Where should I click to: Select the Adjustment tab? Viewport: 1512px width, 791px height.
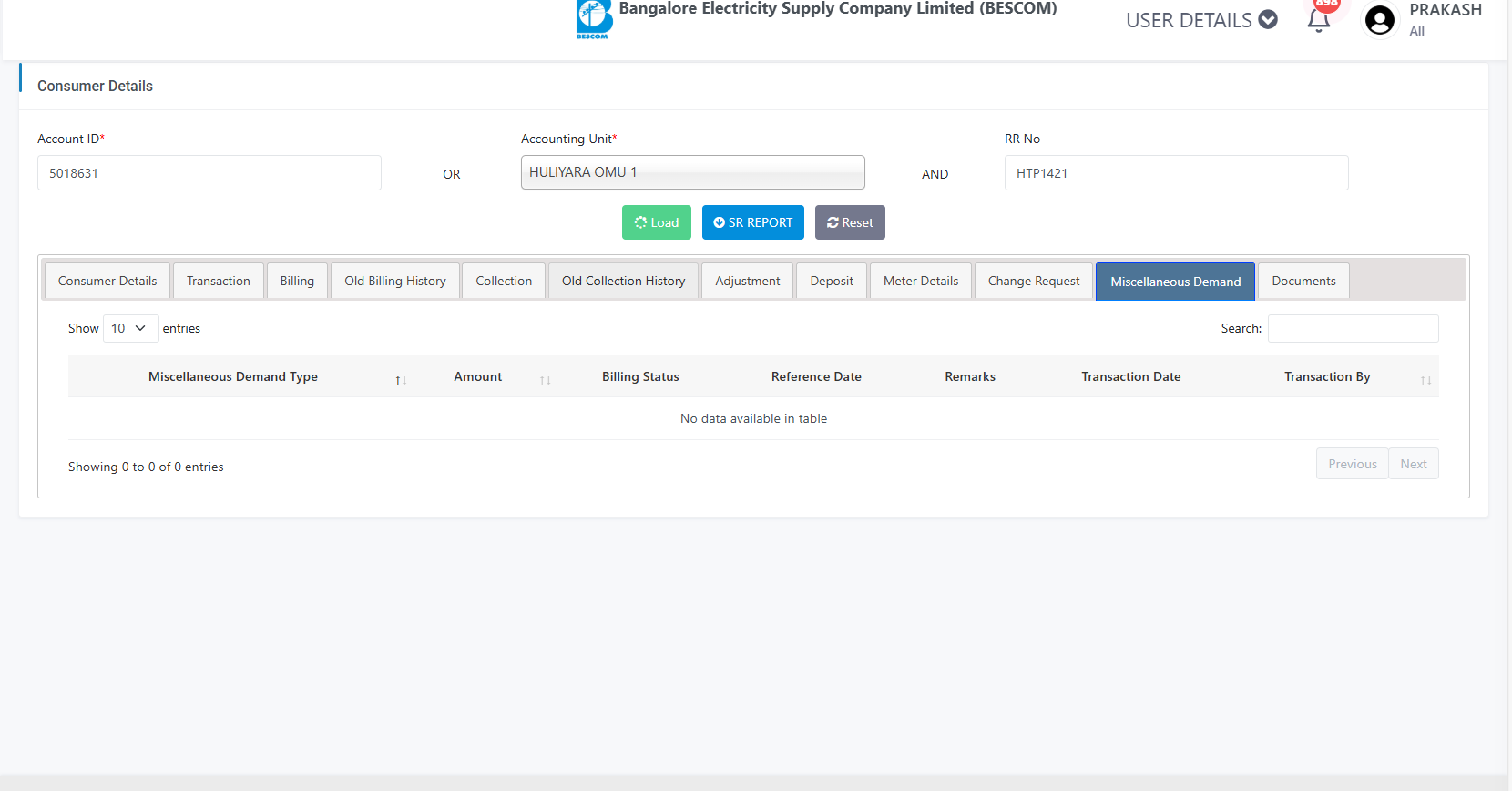(748, 281)
